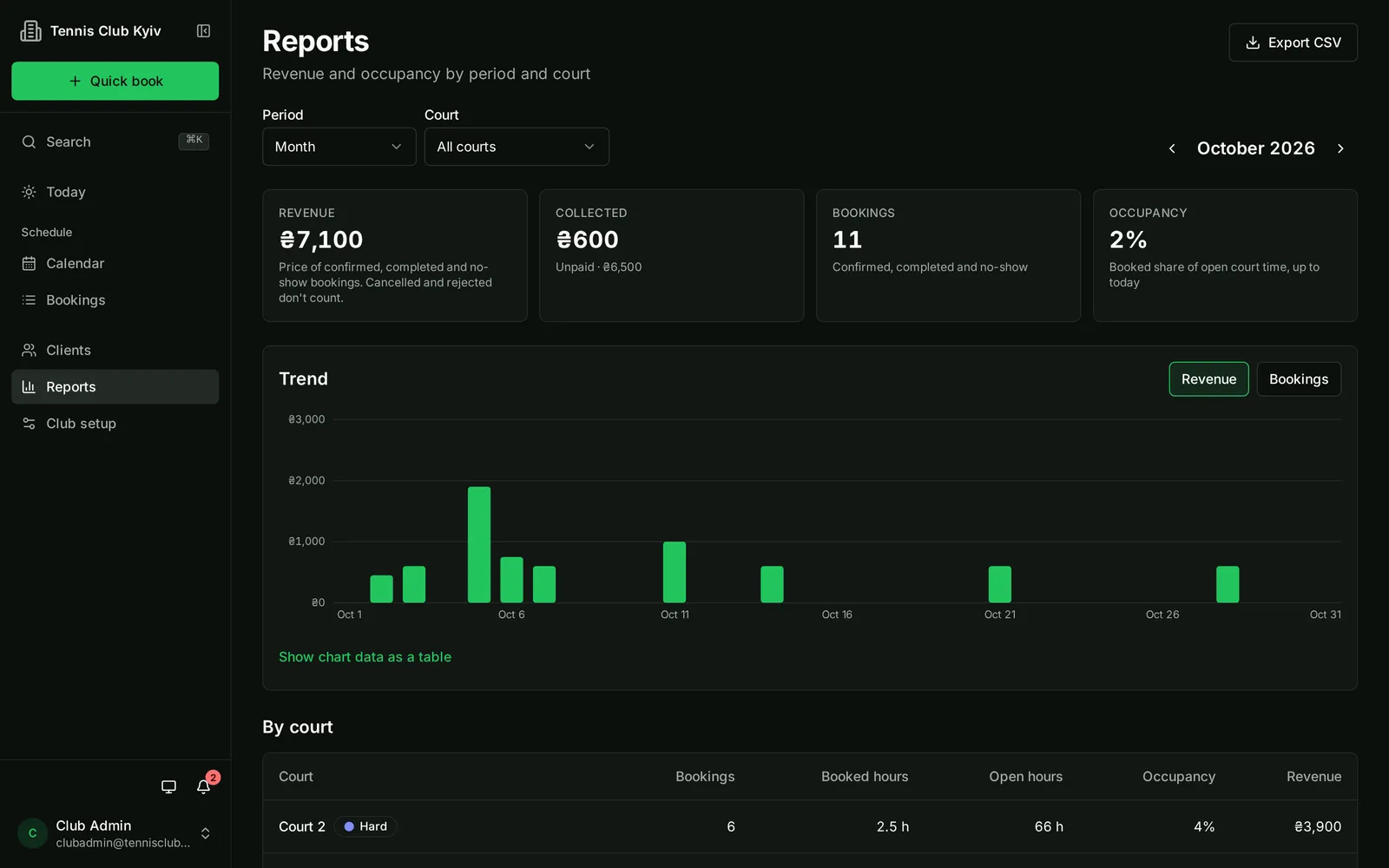Collapse the sidebar panel icon
Viewport: 1389px width, 868px height.
(203, 31)
